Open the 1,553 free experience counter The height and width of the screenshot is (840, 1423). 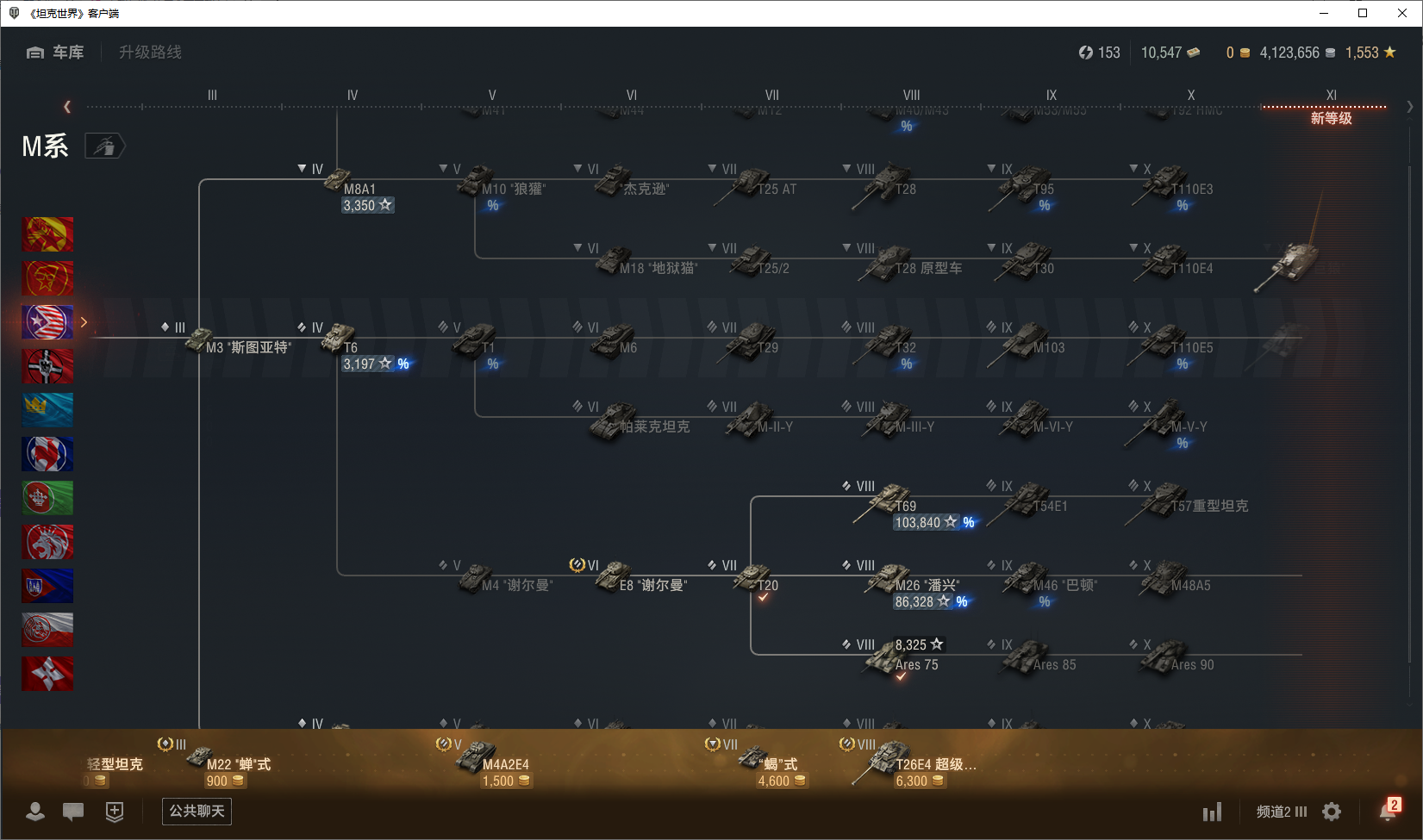pyautogui.click(x=1370, y=53)
